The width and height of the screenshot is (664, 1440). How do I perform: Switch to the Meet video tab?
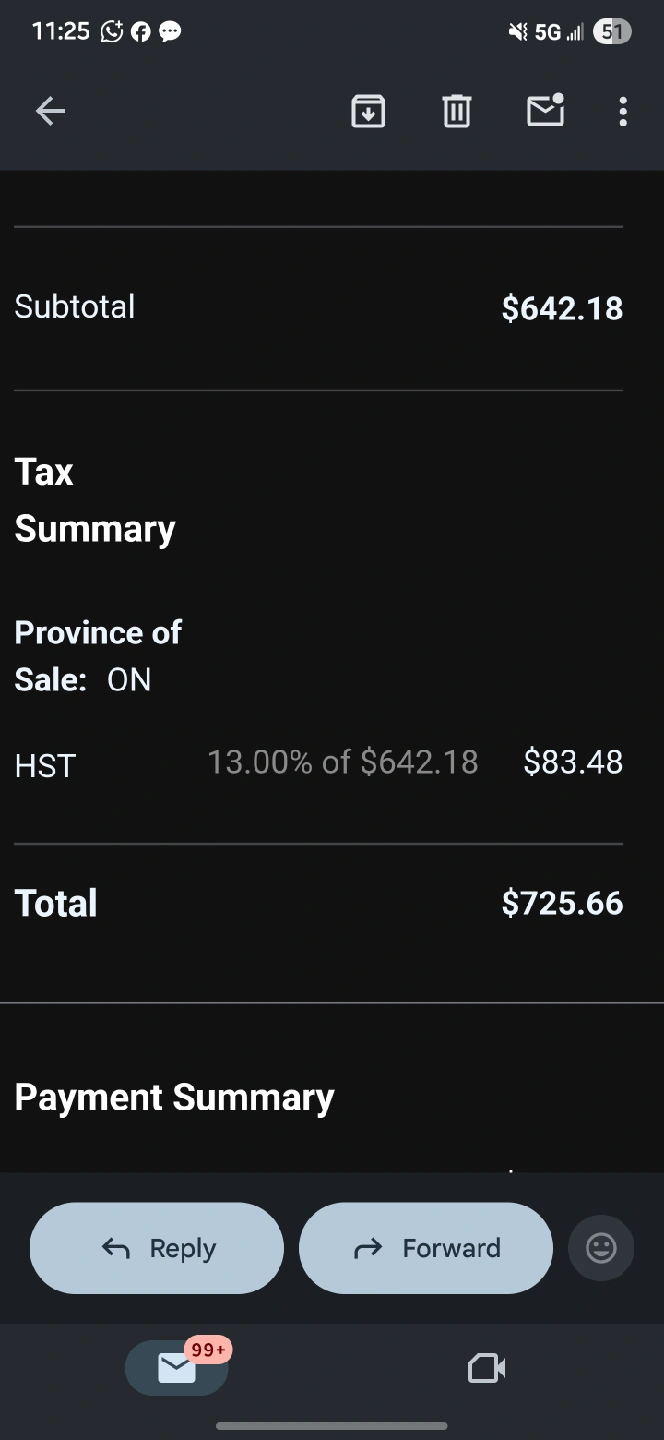coord(486,1367)
